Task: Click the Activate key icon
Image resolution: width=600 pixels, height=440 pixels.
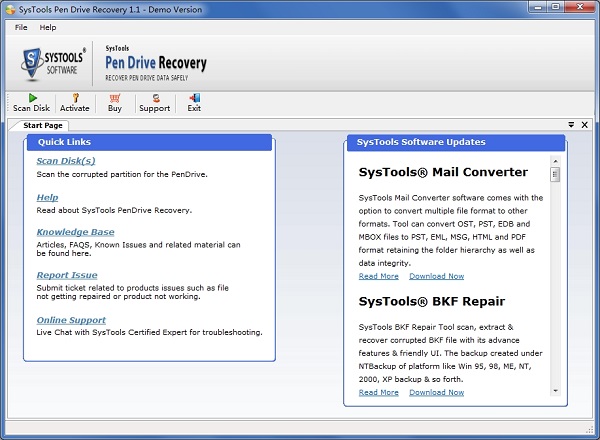Action: click(x=75, y=98)
